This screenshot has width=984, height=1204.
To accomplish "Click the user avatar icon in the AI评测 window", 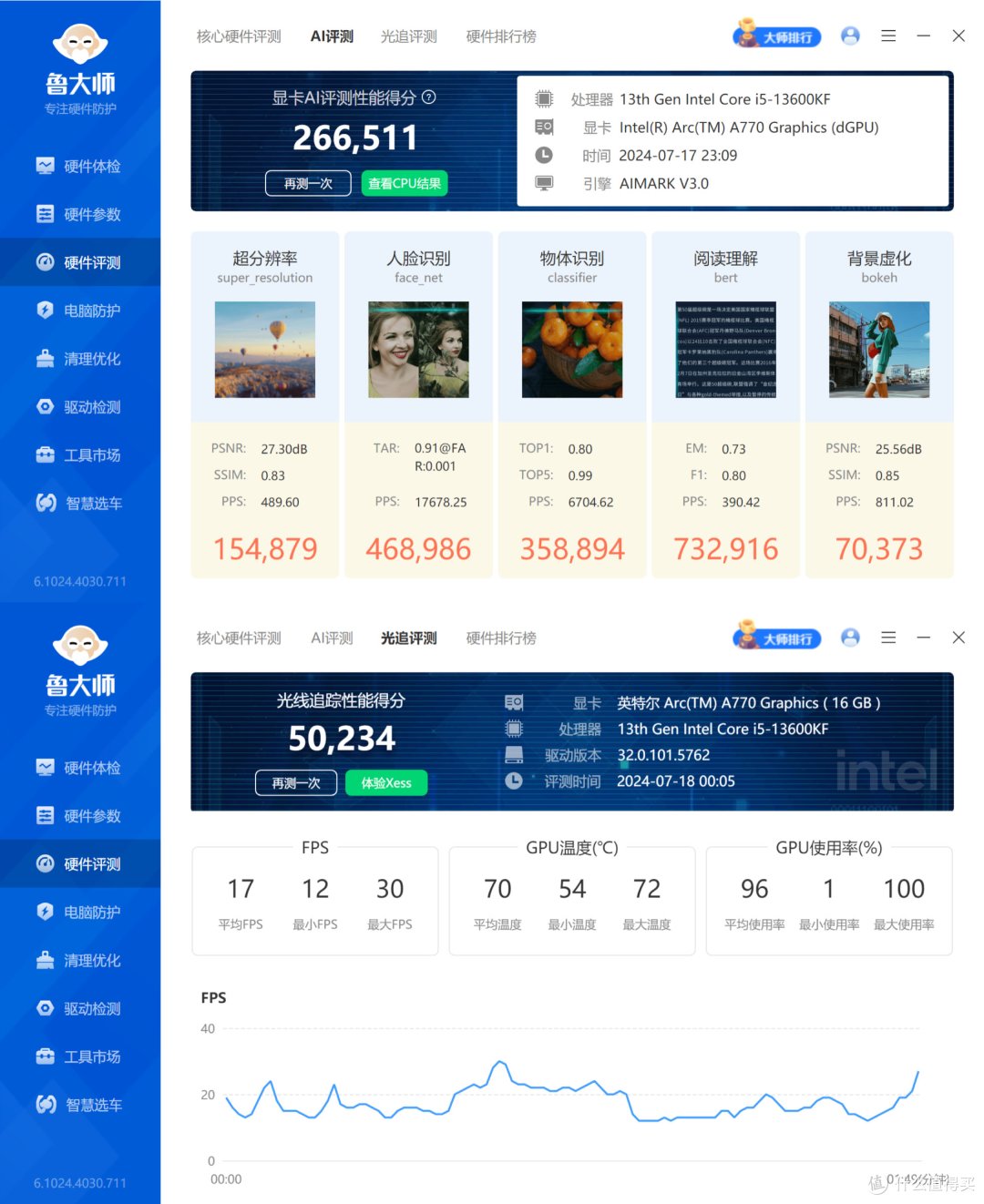I will (x=850, y=36).
